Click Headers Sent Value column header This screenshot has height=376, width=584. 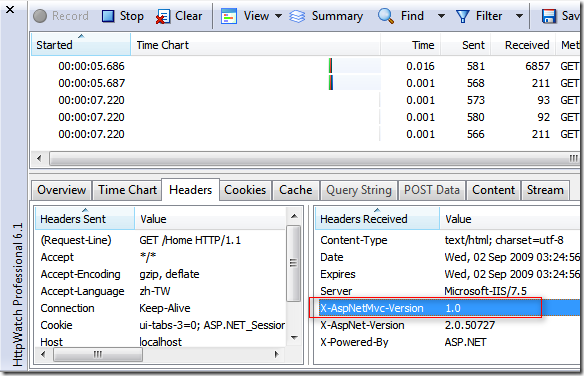click(x=210, y=219)
